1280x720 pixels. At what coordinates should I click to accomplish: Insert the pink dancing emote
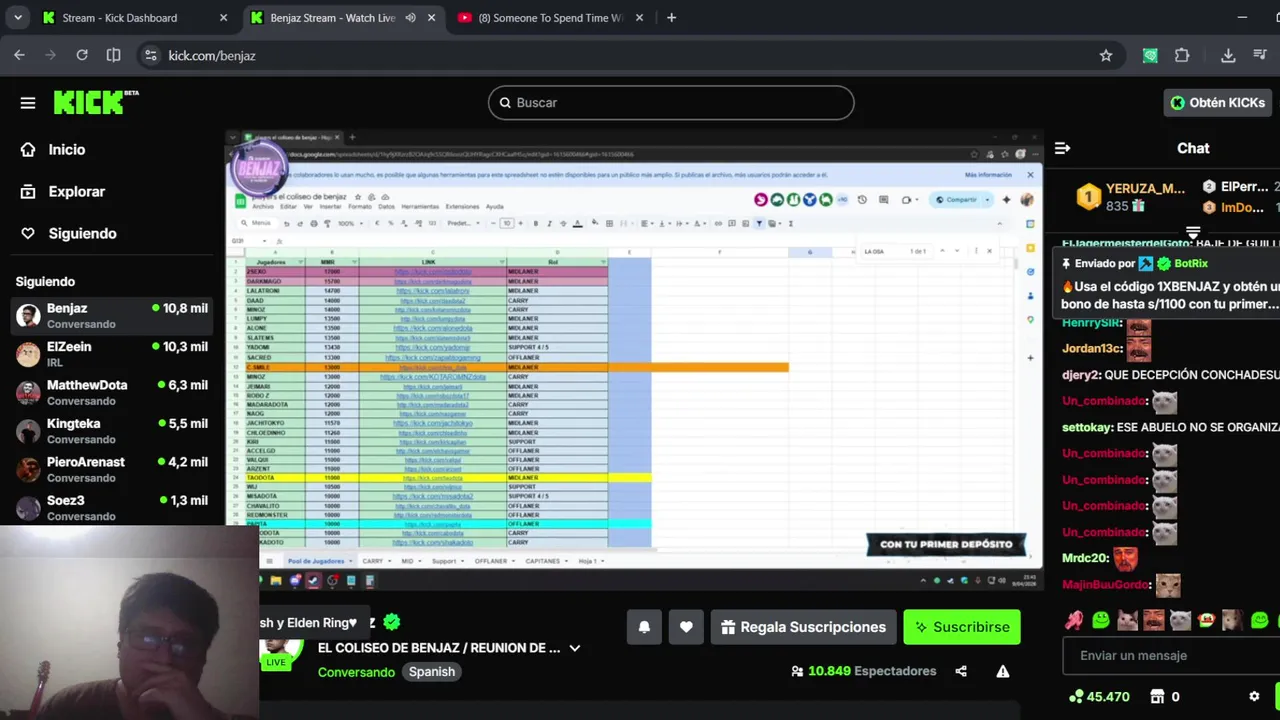click(1074, 620)
